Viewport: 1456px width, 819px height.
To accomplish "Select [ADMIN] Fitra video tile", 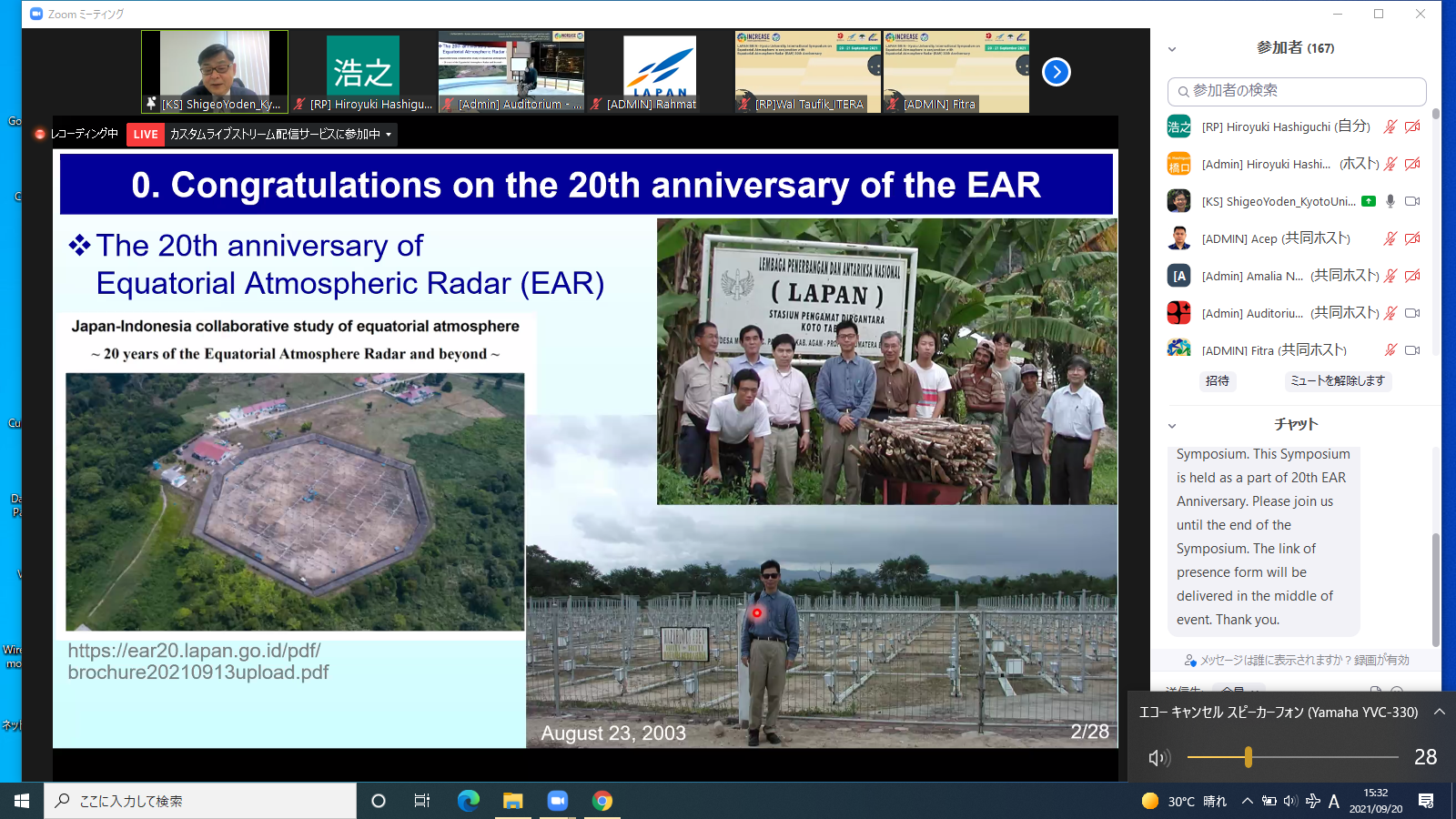I will point(956,72).
